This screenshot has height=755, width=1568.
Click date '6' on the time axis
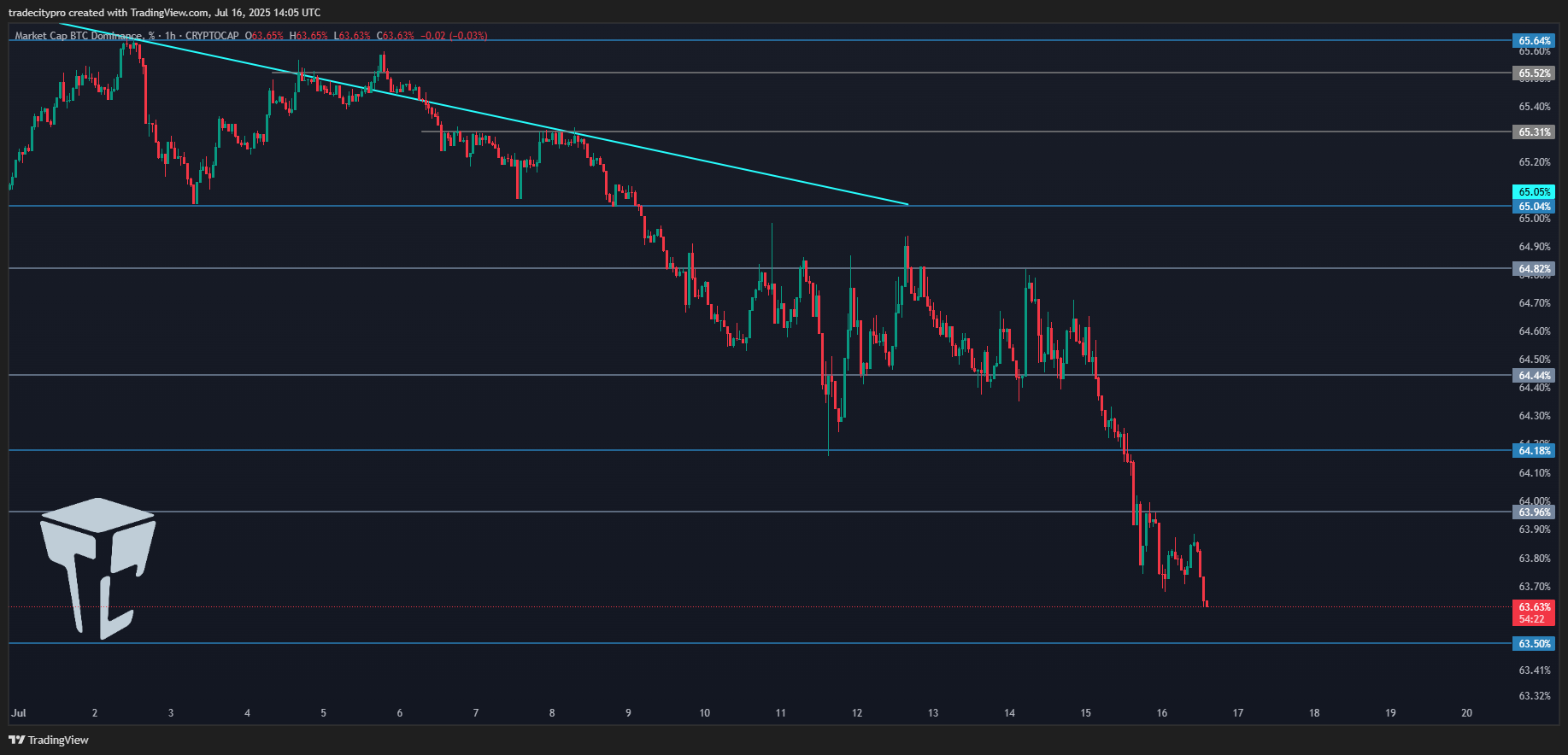tap(400, 713)
